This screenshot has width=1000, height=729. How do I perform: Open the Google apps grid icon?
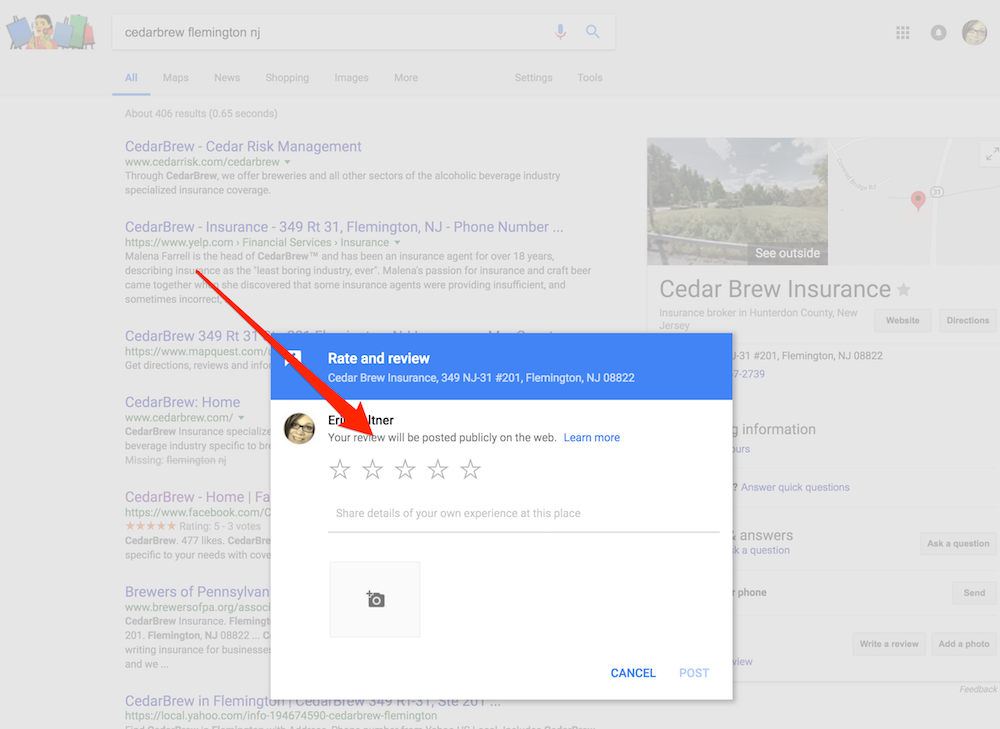(902, 33)
